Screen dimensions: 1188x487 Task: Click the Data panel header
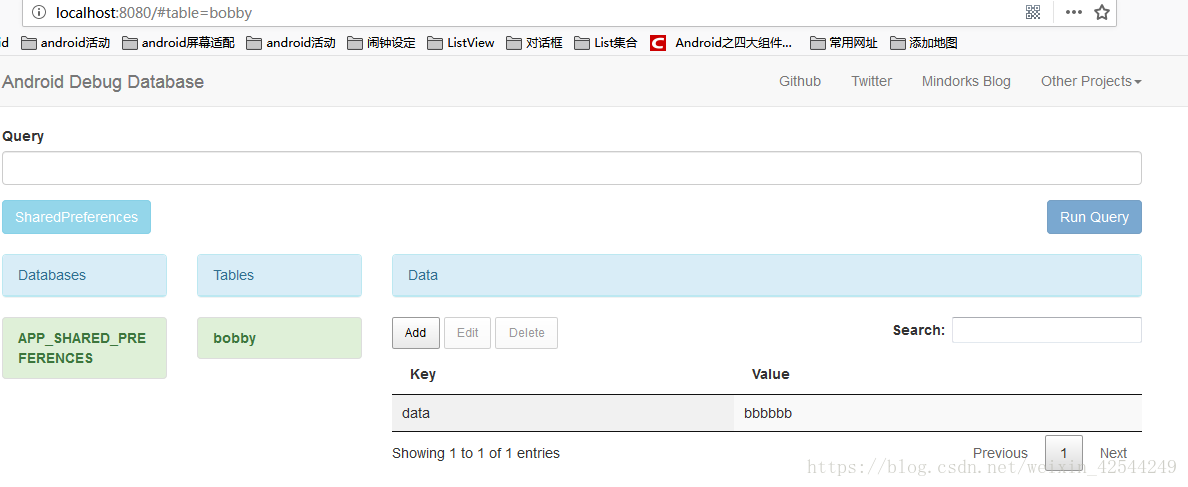click(x=767, y=275)
